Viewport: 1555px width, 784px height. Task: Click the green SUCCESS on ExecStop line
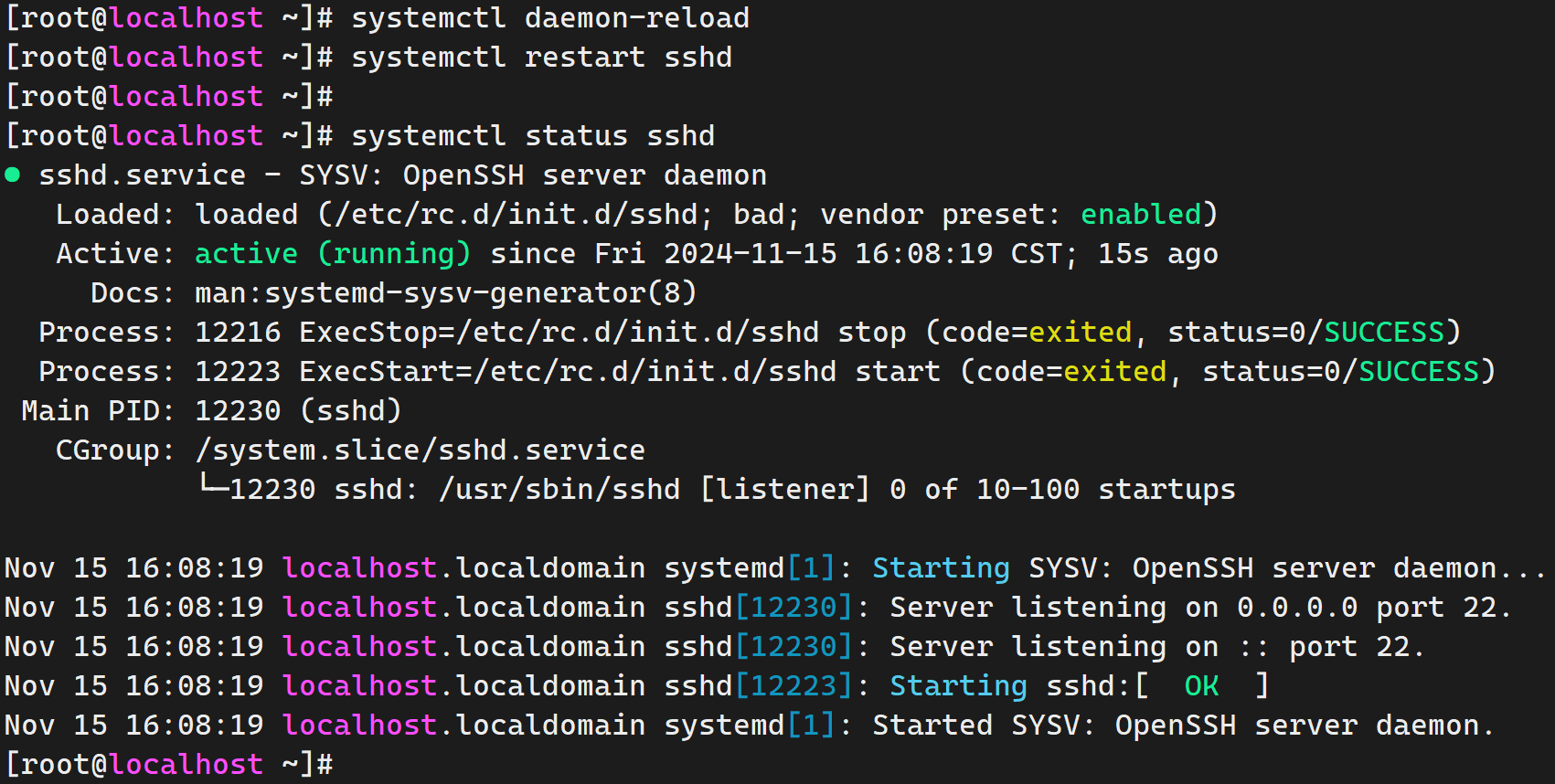(1384, 333)
